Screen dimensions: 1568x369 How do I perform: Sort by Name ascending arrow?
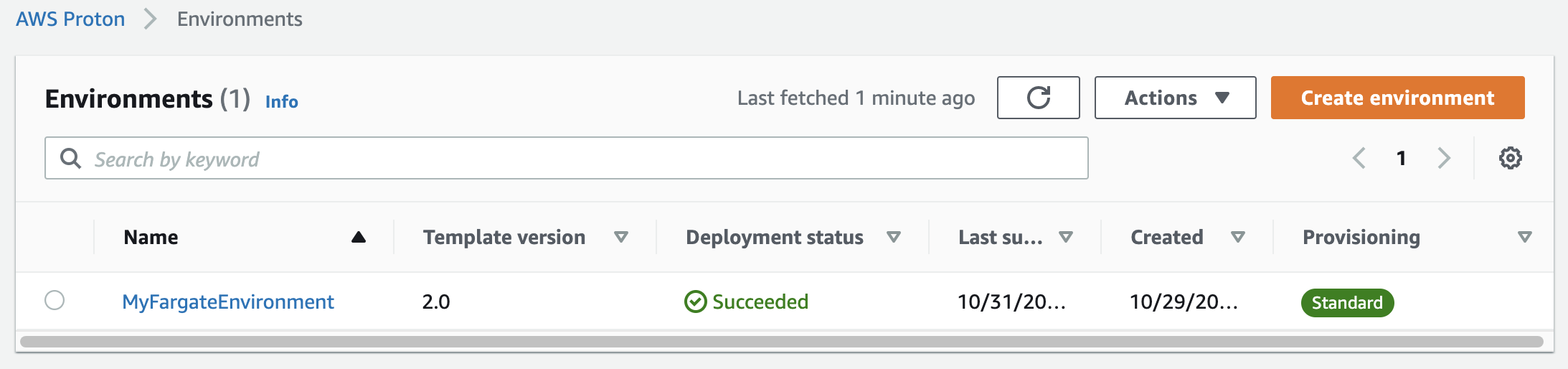pyautogui.click(x=359, y=237)
